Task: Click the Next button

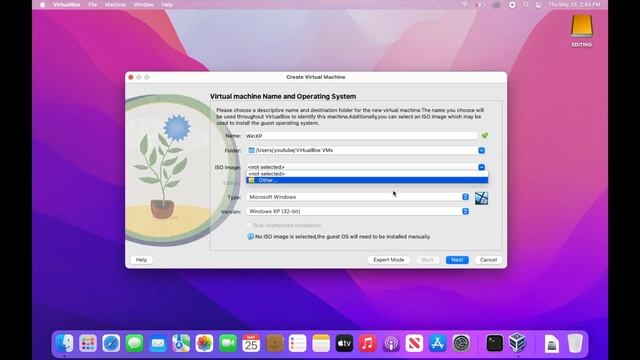Action: 457,260
